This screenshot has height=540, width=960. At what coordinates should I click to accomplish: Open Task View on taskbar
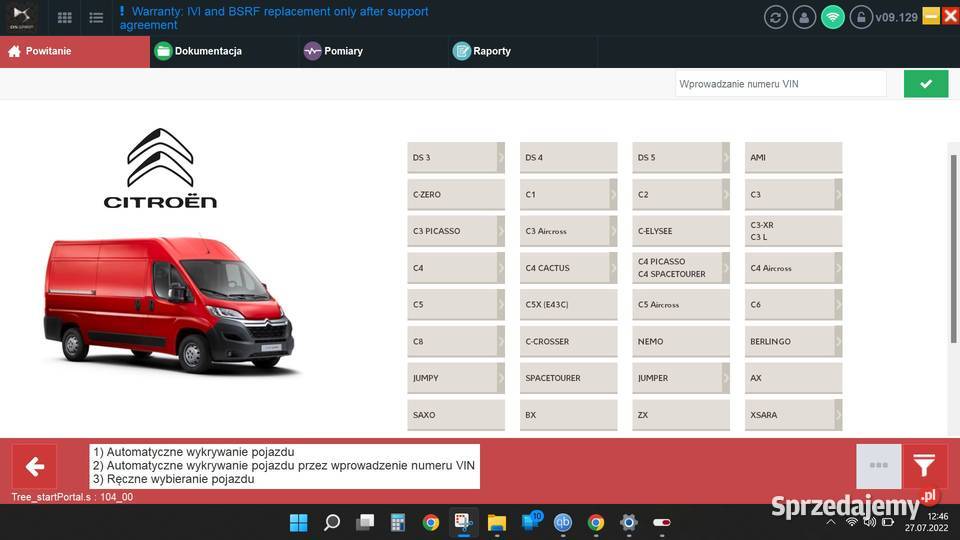[x=365, y=522]
